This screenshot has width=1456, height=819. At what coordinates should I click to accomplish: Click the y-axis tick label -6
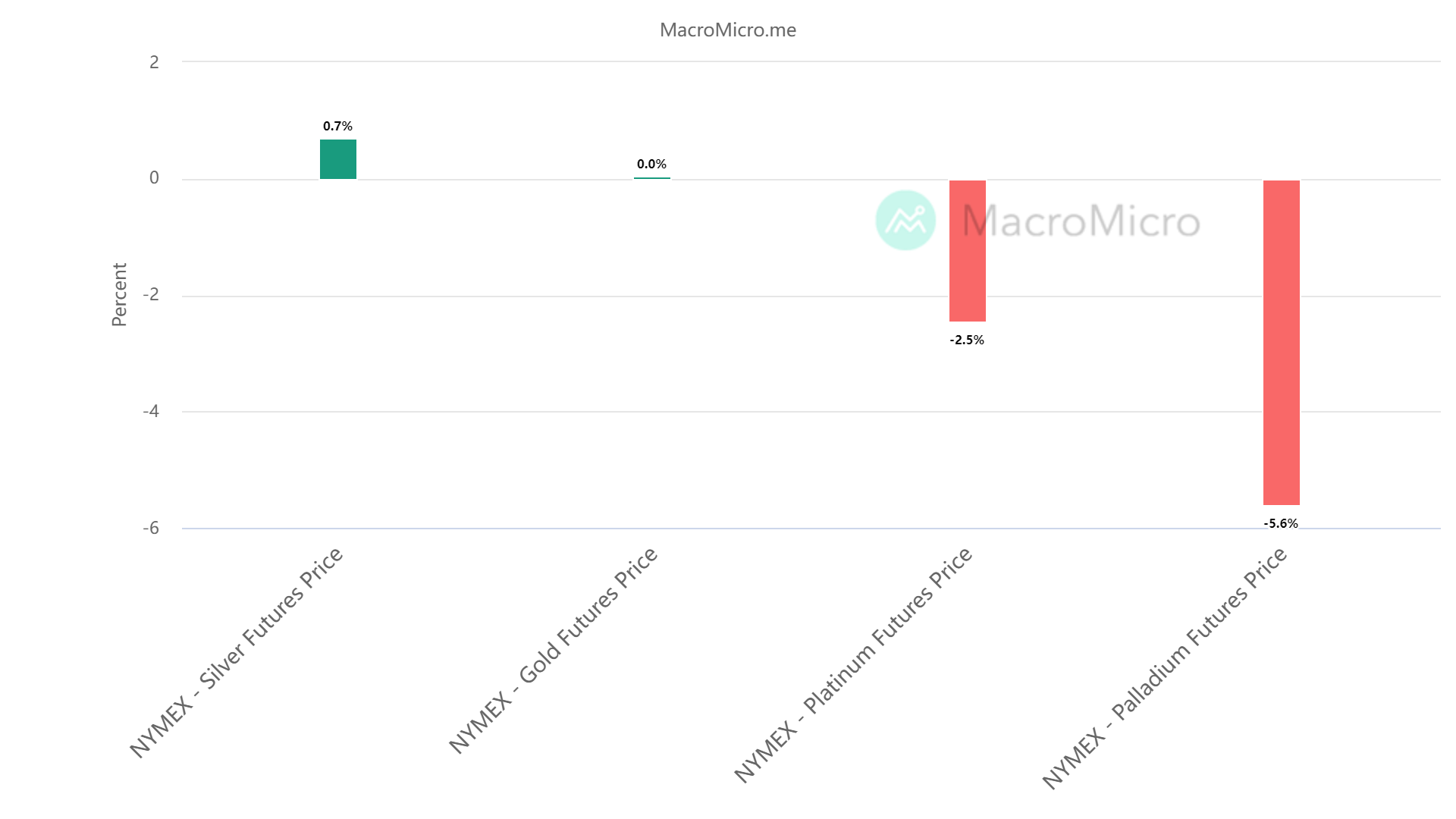coord(152,528)
